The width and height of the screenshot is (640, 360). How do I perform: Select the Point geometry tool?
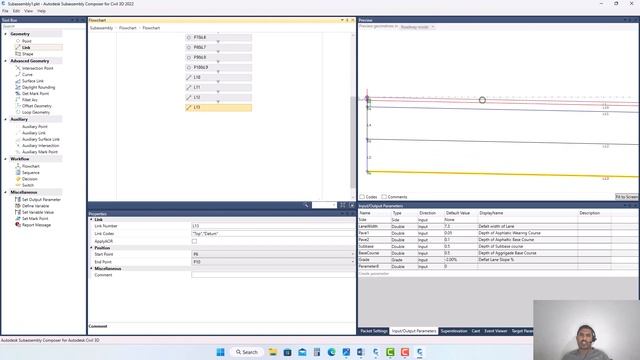tap(27, 41)
